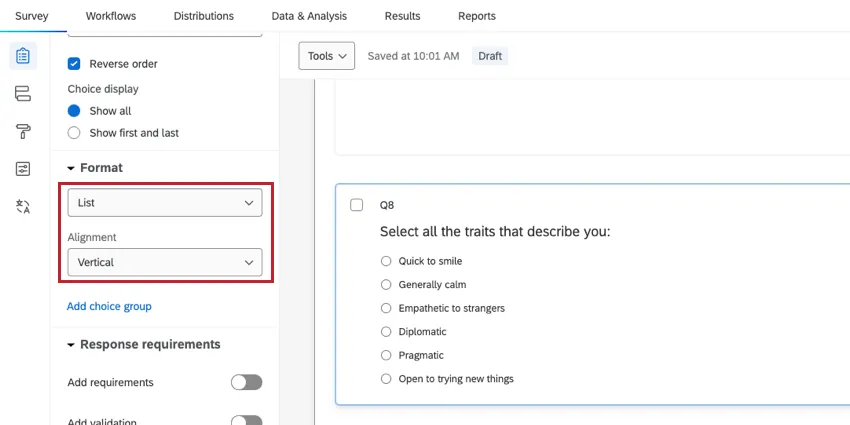Screen dimensions: 850x425
Task: Choose the Diplomatic answer option
Action: [387, 332]
